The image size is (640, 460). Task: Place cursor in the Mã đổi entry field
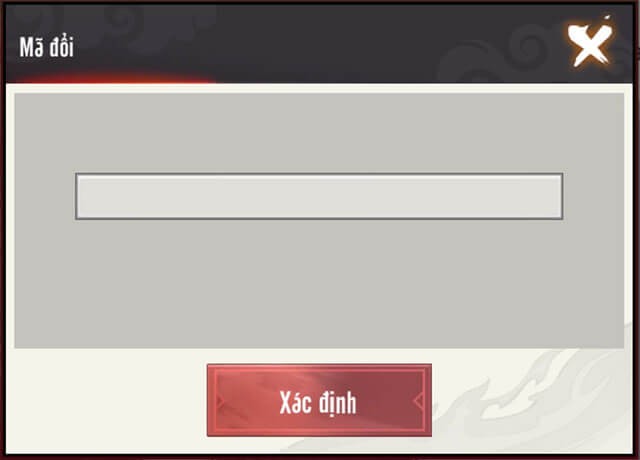click(319, 196)
